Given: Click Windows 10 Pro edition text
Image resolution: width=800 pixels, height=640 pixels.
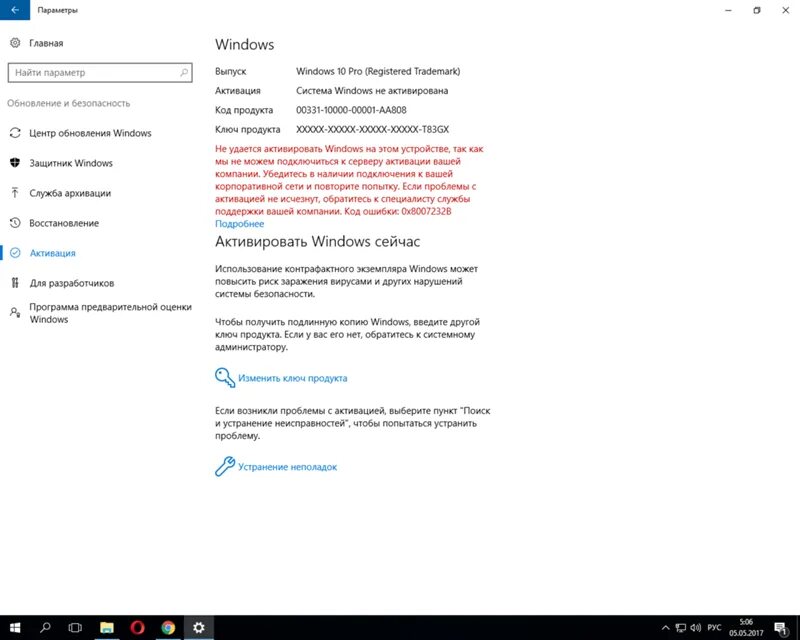Looking at the screenshot, I should 378,71.
